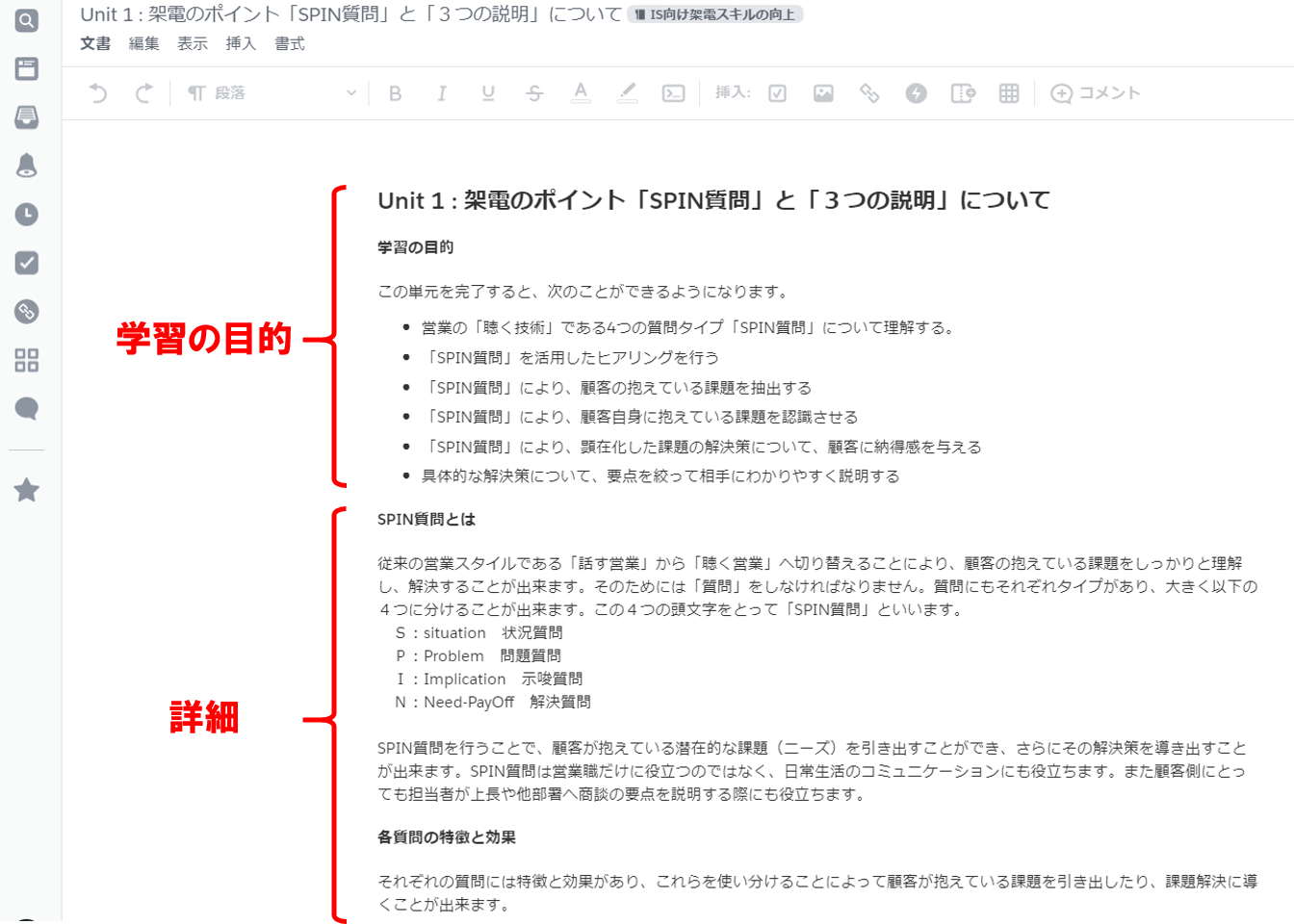Insert a table using the grid icon

coord(1008,93)
